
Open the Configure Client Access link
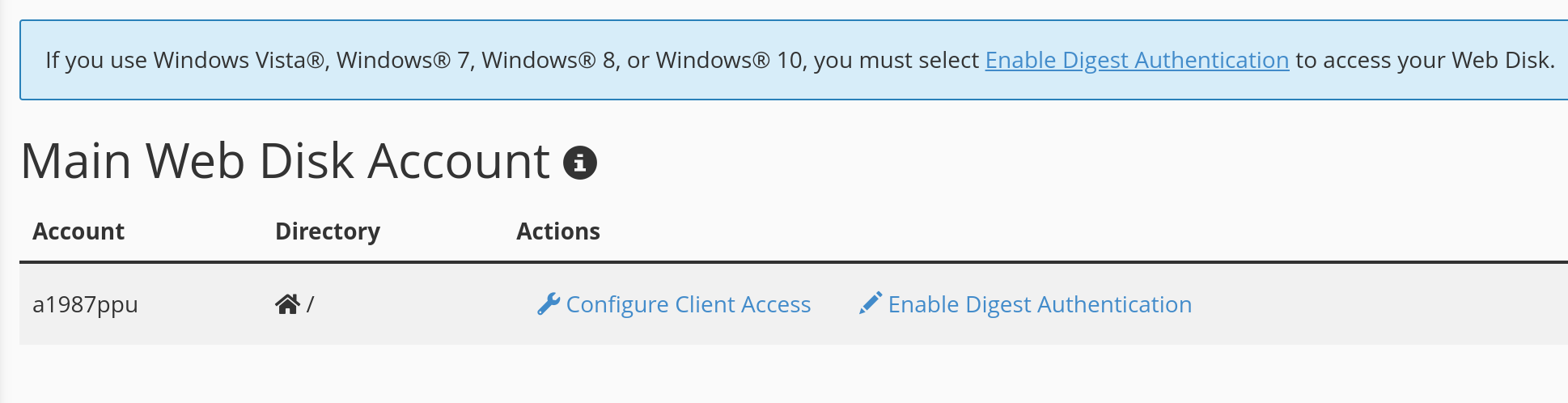point(688,304)
